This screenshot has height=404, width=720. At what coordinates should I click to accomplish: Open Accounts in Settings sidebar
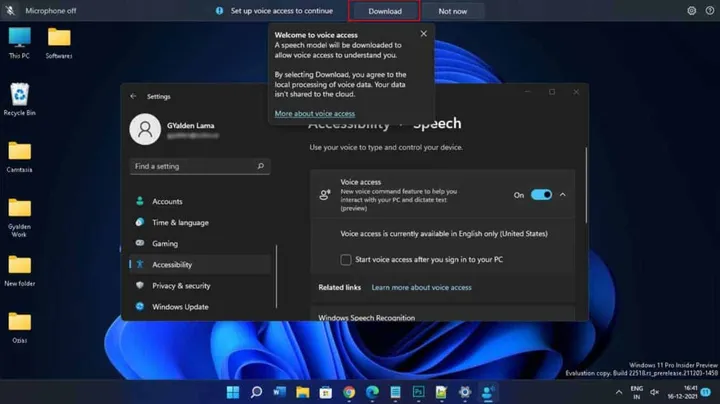(200, 201)
